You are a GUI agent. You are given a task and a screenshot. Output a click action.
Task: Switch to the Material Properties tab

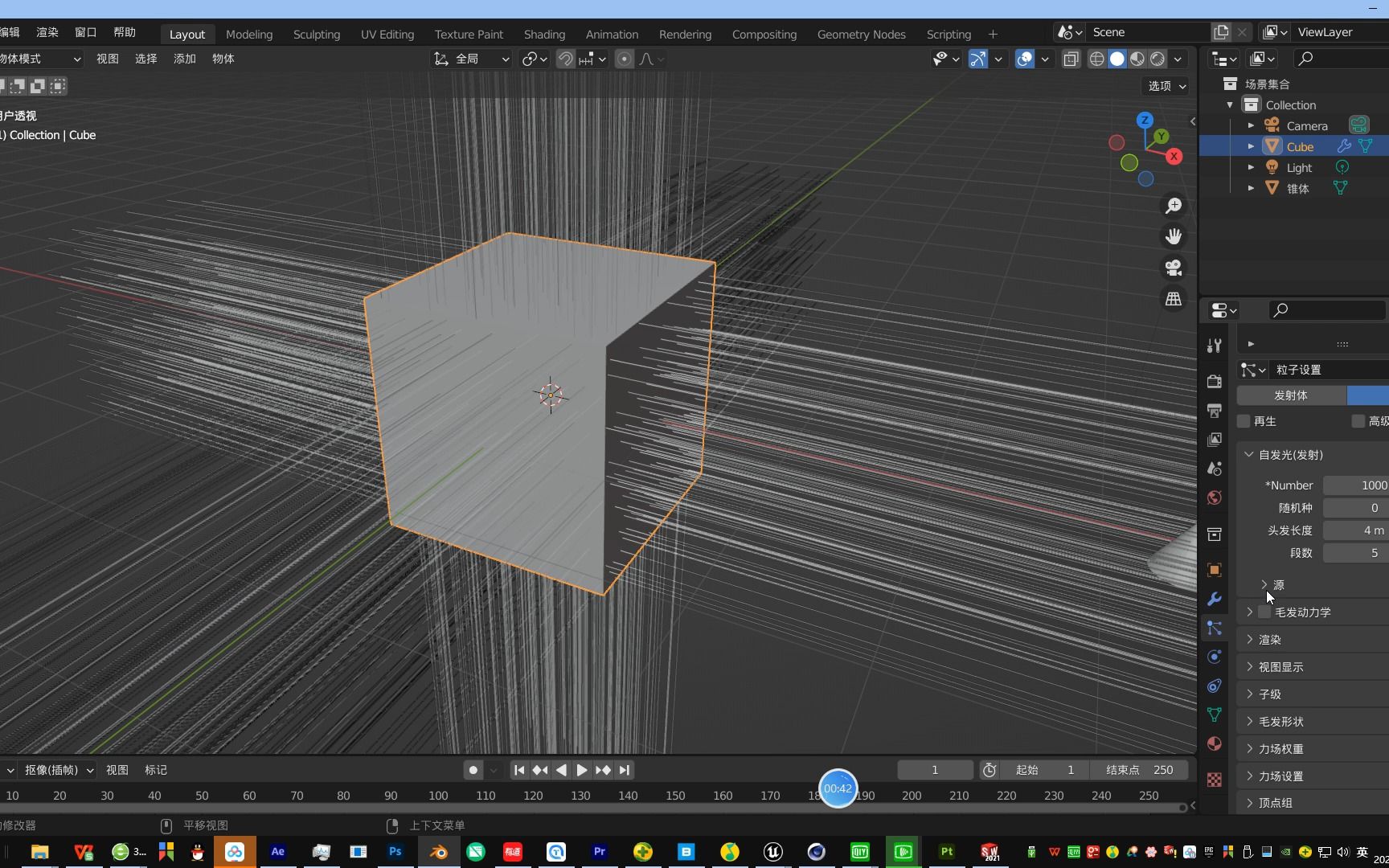tap(1215, 743)
